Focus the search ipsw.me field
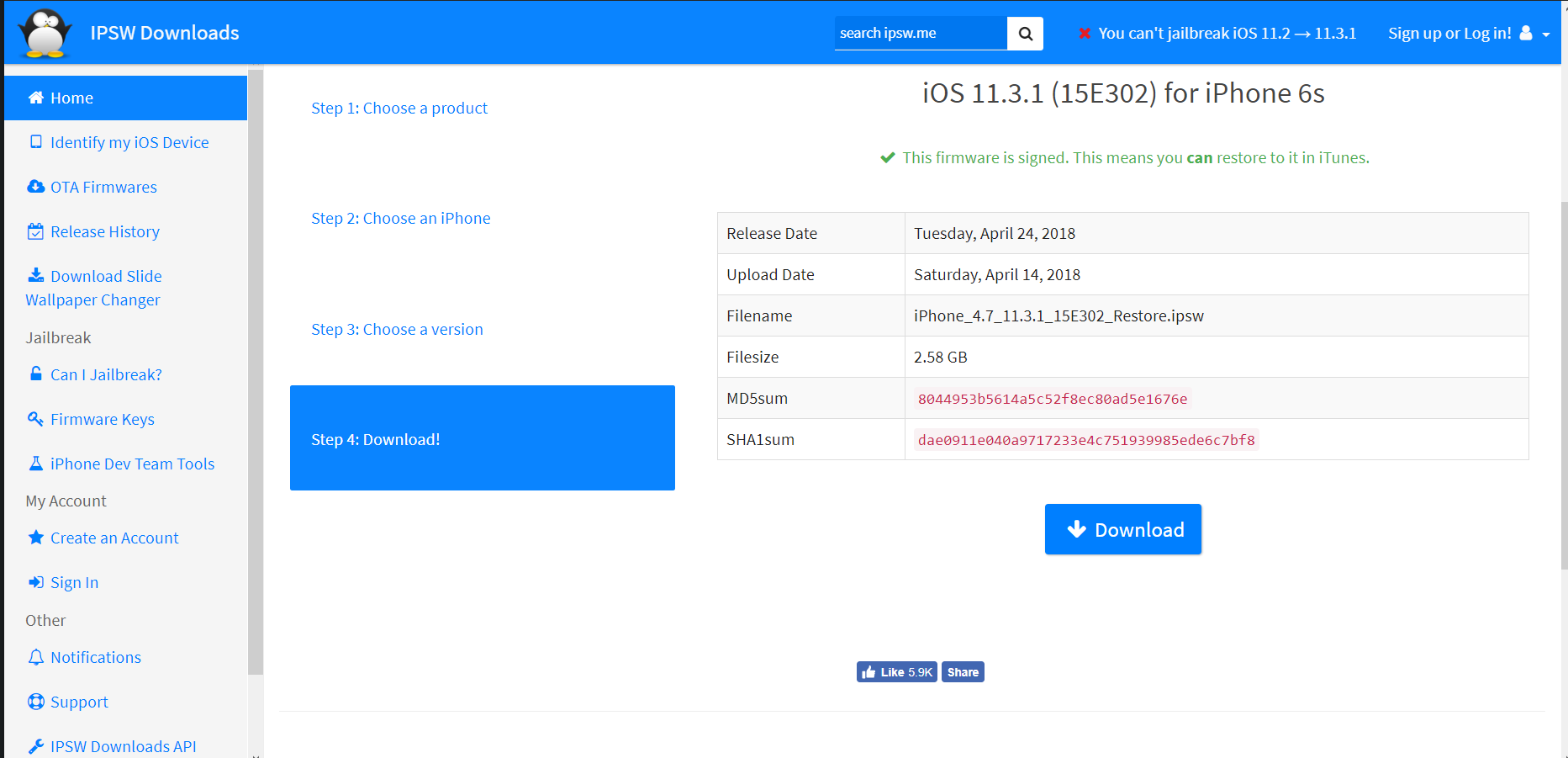 pyautogui.click(x=921, y=33)
